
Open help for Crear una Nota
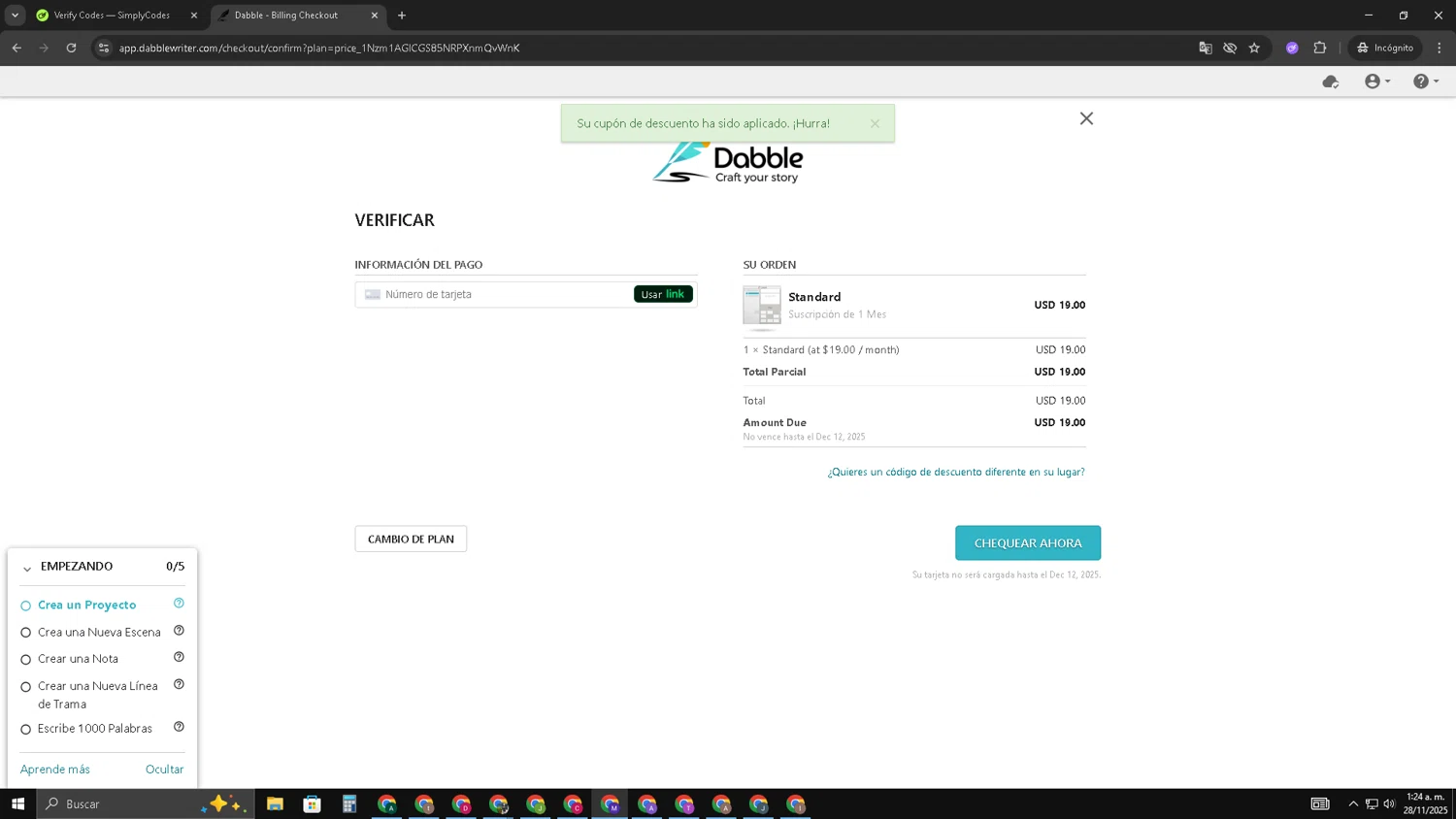179,657
